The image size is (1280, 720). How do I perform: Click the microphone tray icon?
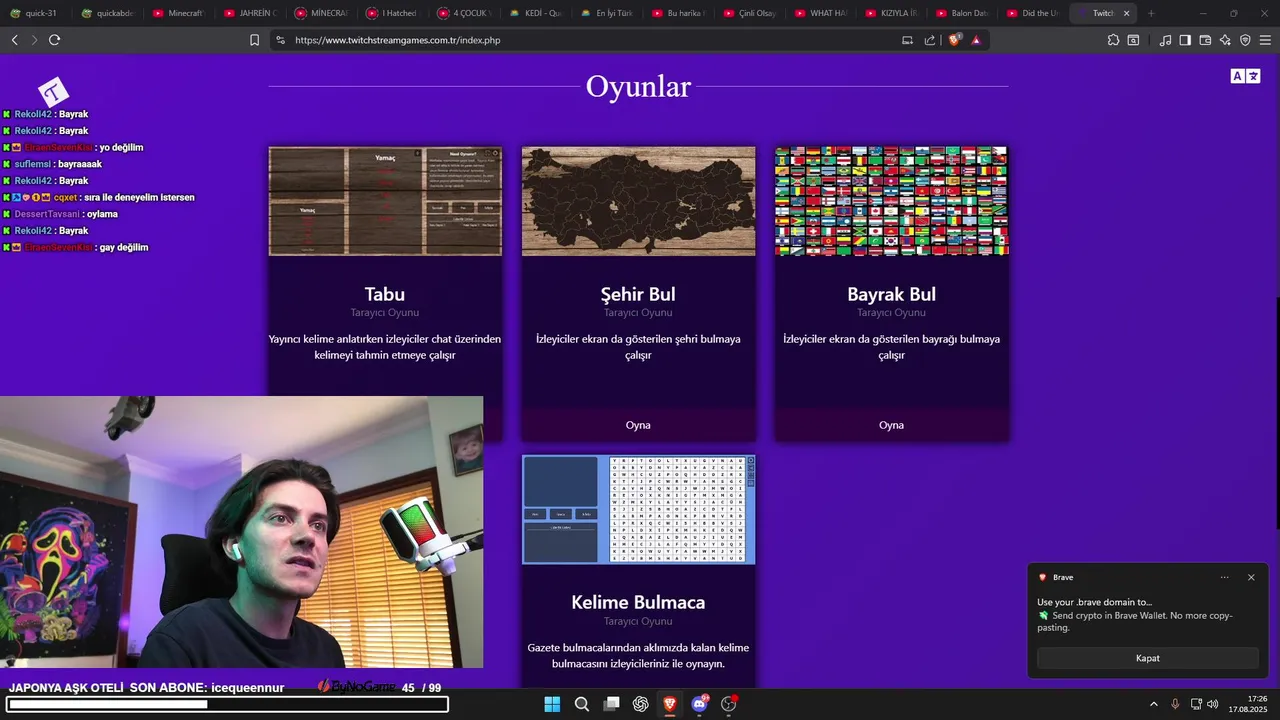tap(1175, 704)
